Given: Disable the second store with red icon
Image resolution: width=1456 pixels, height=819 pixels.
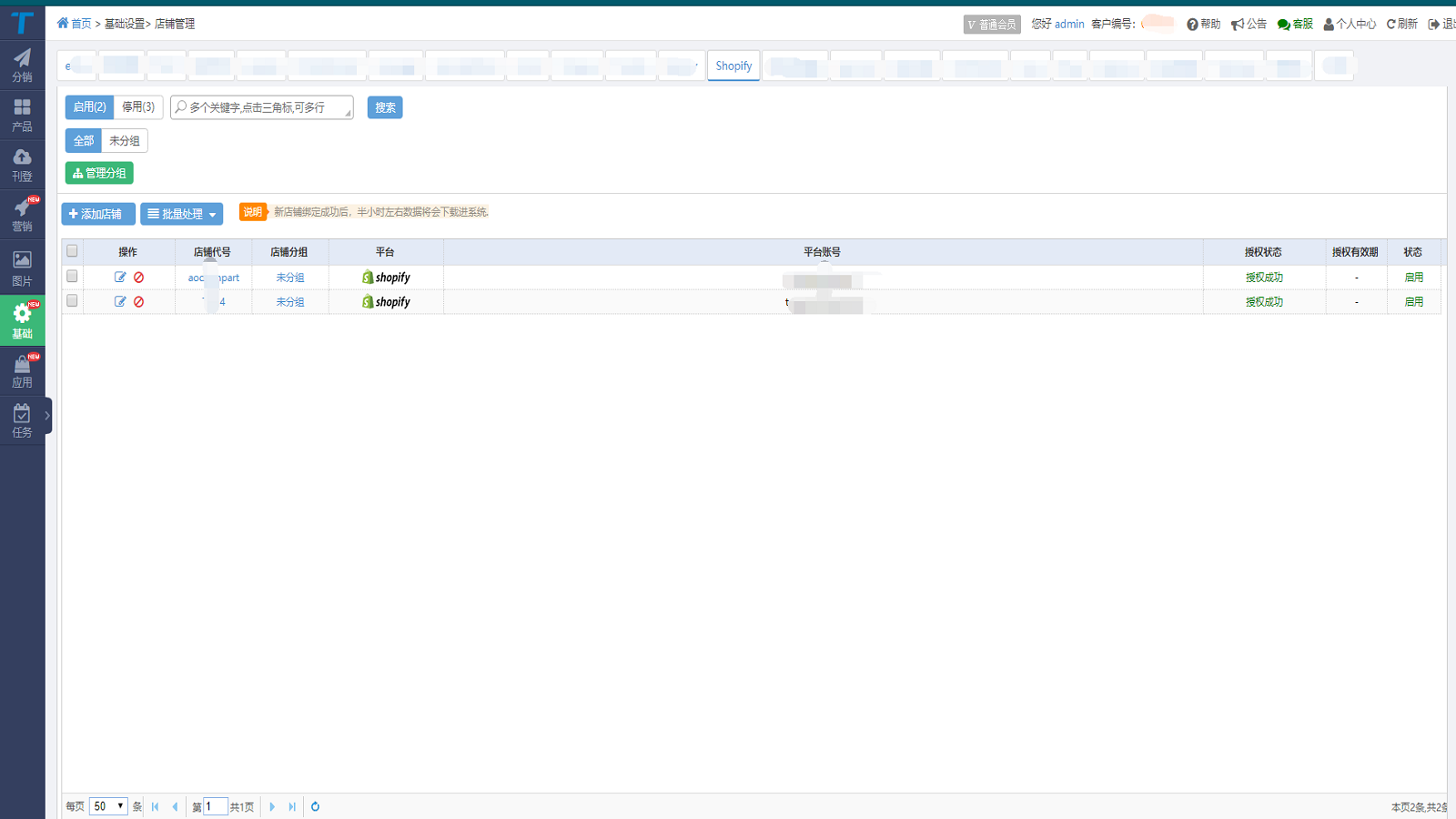Looking at the screenshot, I should 138,302.
